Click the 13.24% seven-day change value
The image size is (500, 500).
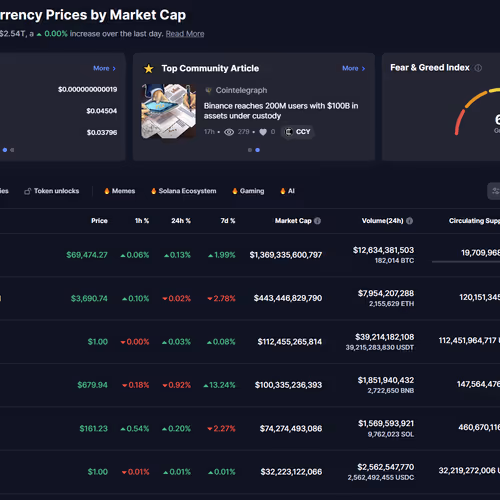click(219, 385)
